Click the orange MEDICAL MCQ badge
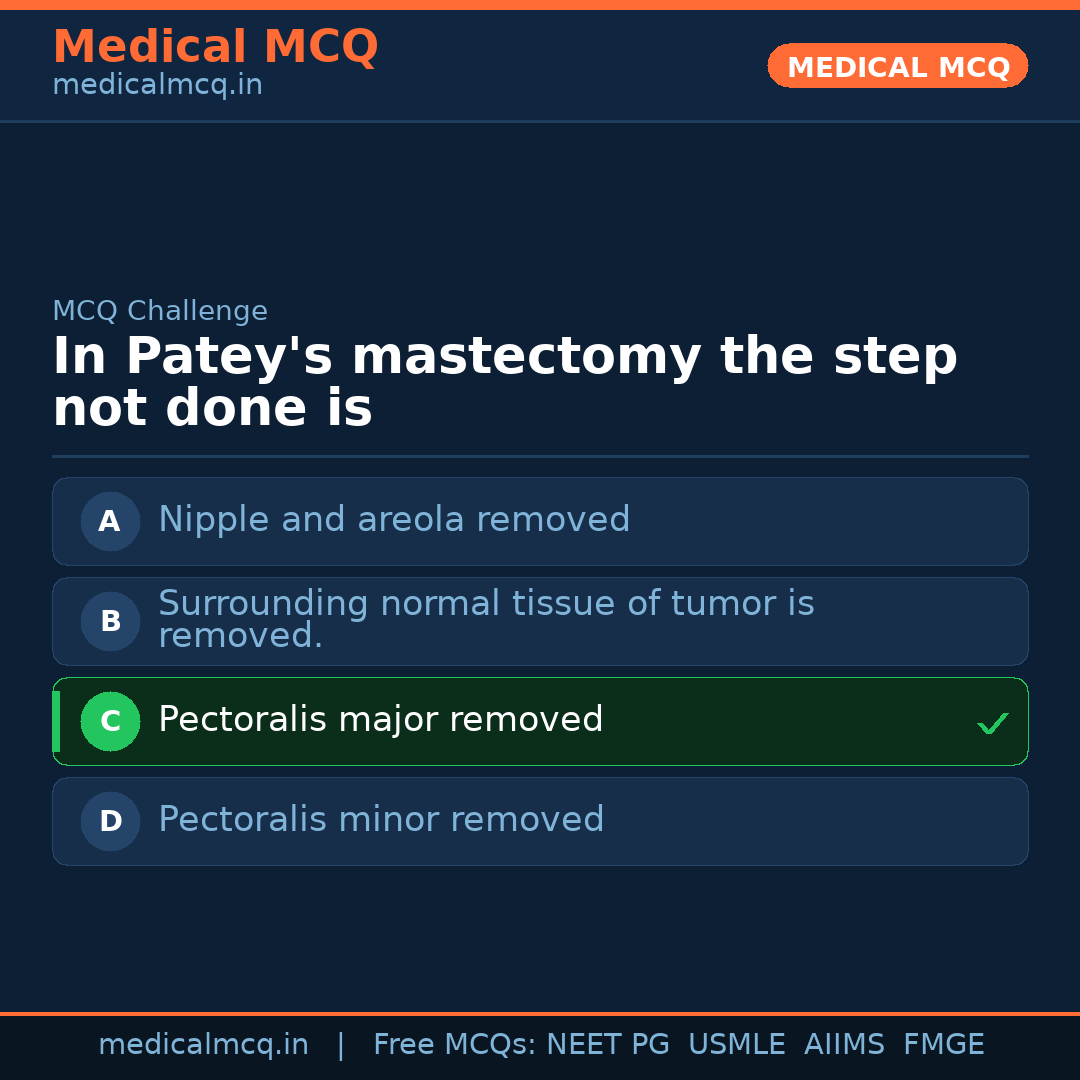Image resolution: width=1080 pixels, height=1080 pixels. pyautogui.click(x=897, y=66)
